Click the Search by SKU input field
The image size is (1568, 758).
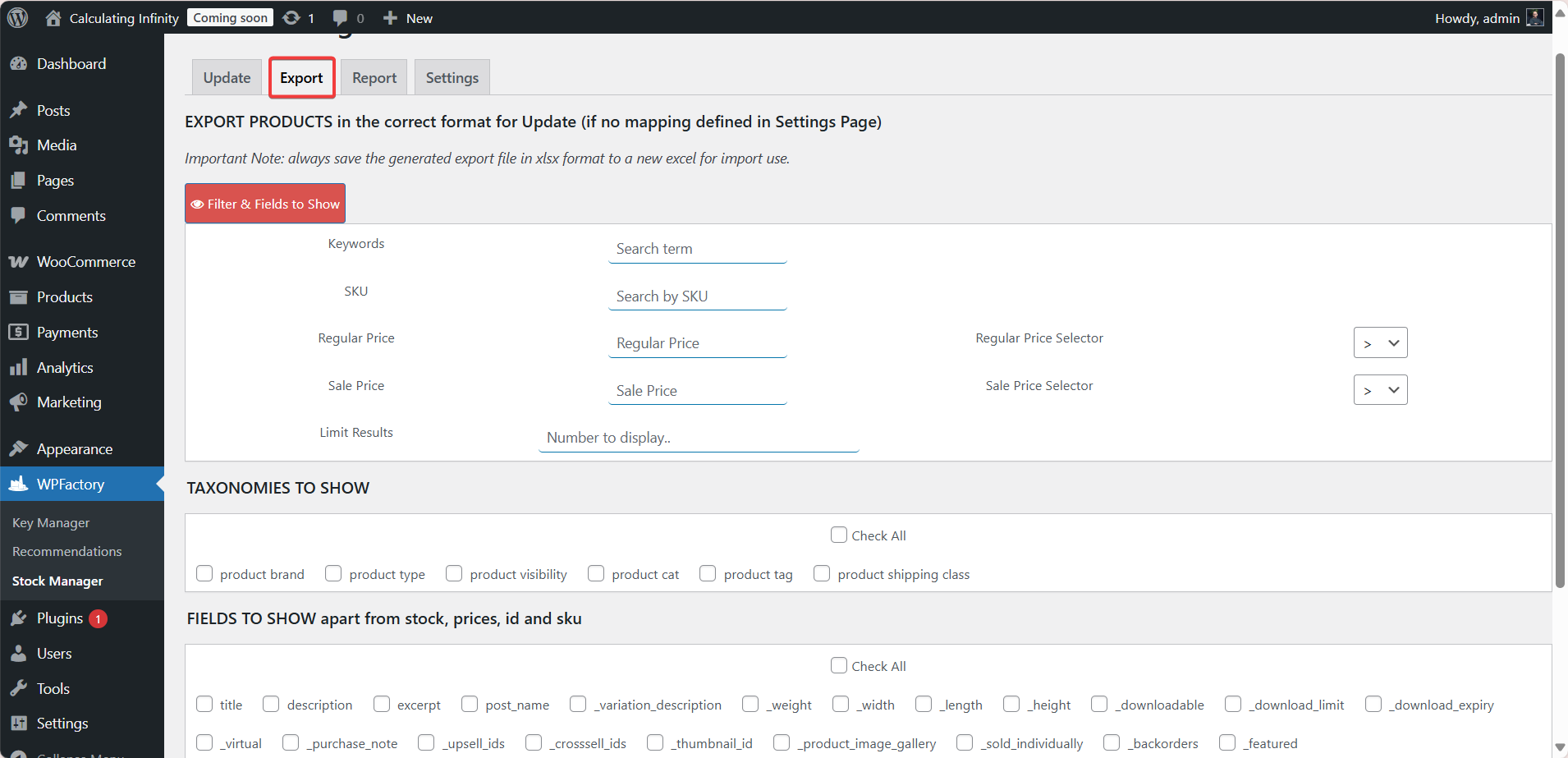click(x=697, y=296)
